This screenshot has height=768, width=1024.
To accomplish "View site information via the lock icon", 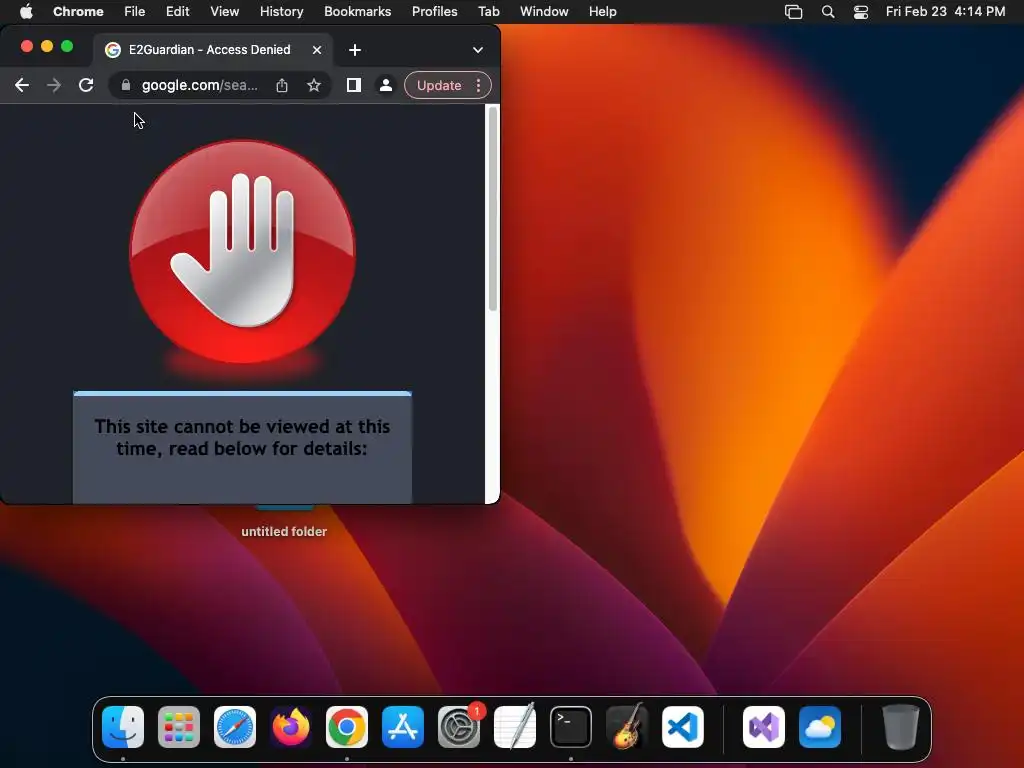I will point(126,86).
